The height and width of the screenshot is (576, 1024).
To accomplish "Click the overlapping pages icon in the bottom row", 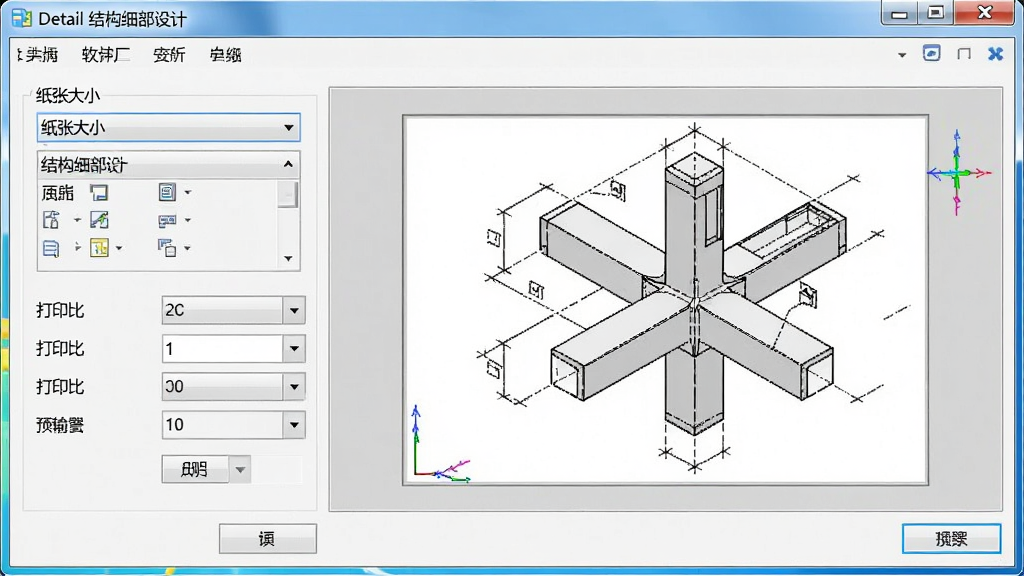I will [x=167, y=248].
